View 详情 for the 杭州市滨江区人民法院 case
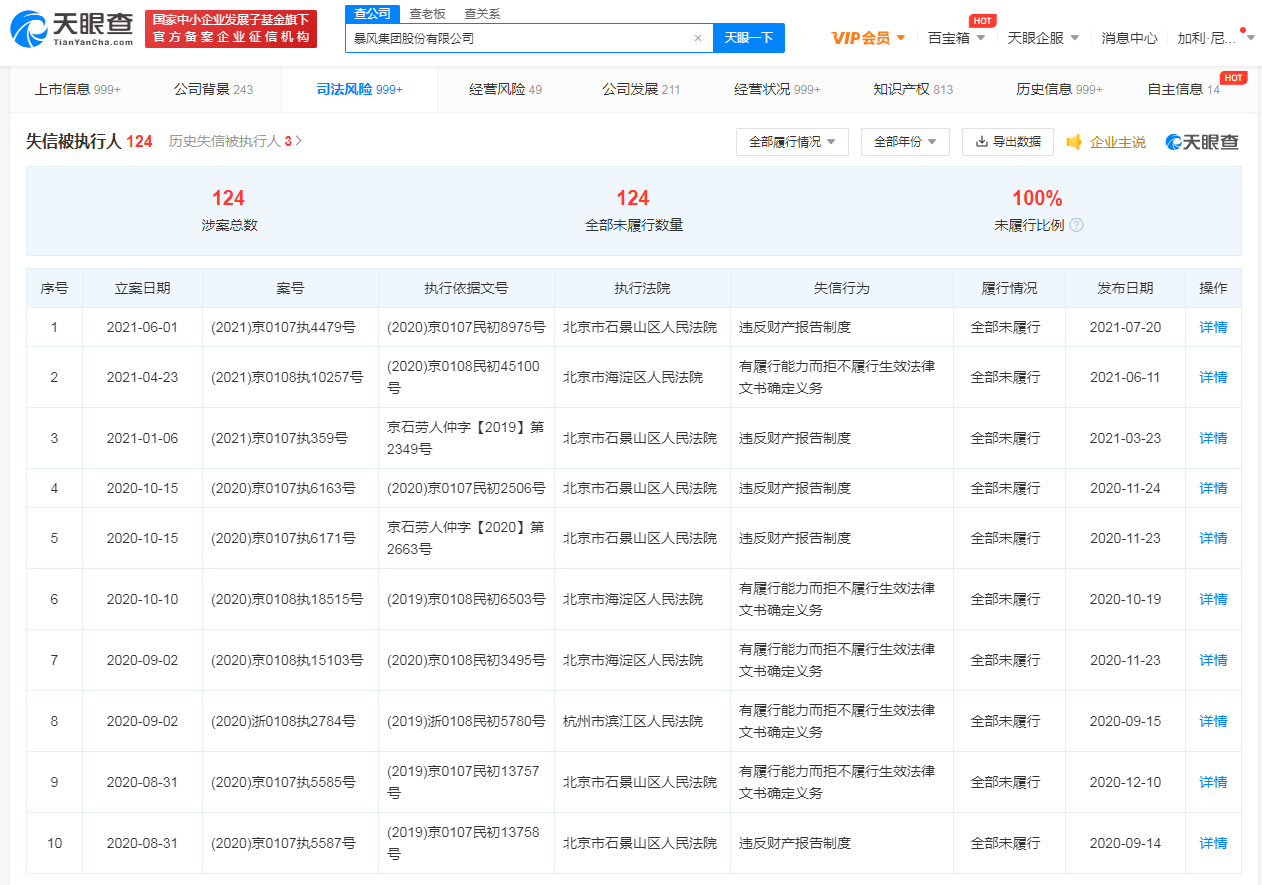1262x885 pixels. (1212, 721)
